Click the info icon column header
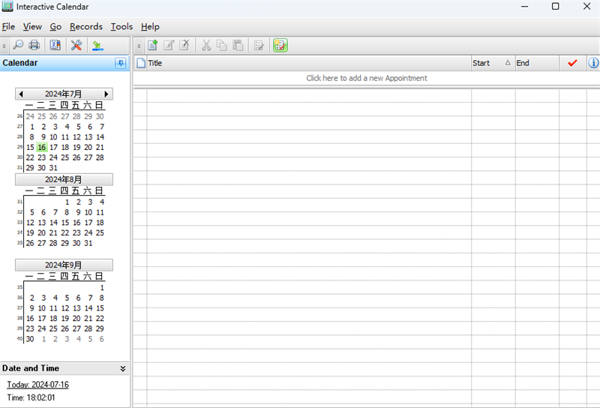 [x=594, y=63]
